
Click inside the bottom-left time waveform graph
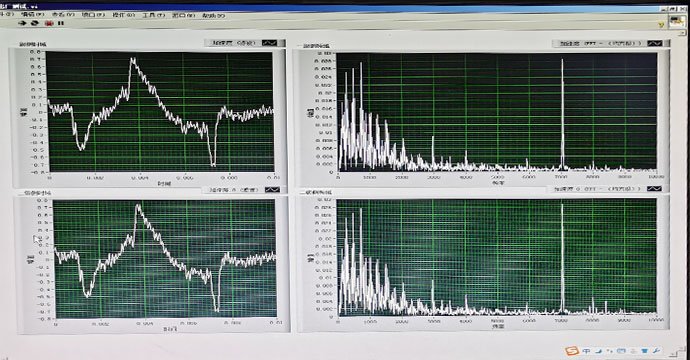tap(165, 259)
